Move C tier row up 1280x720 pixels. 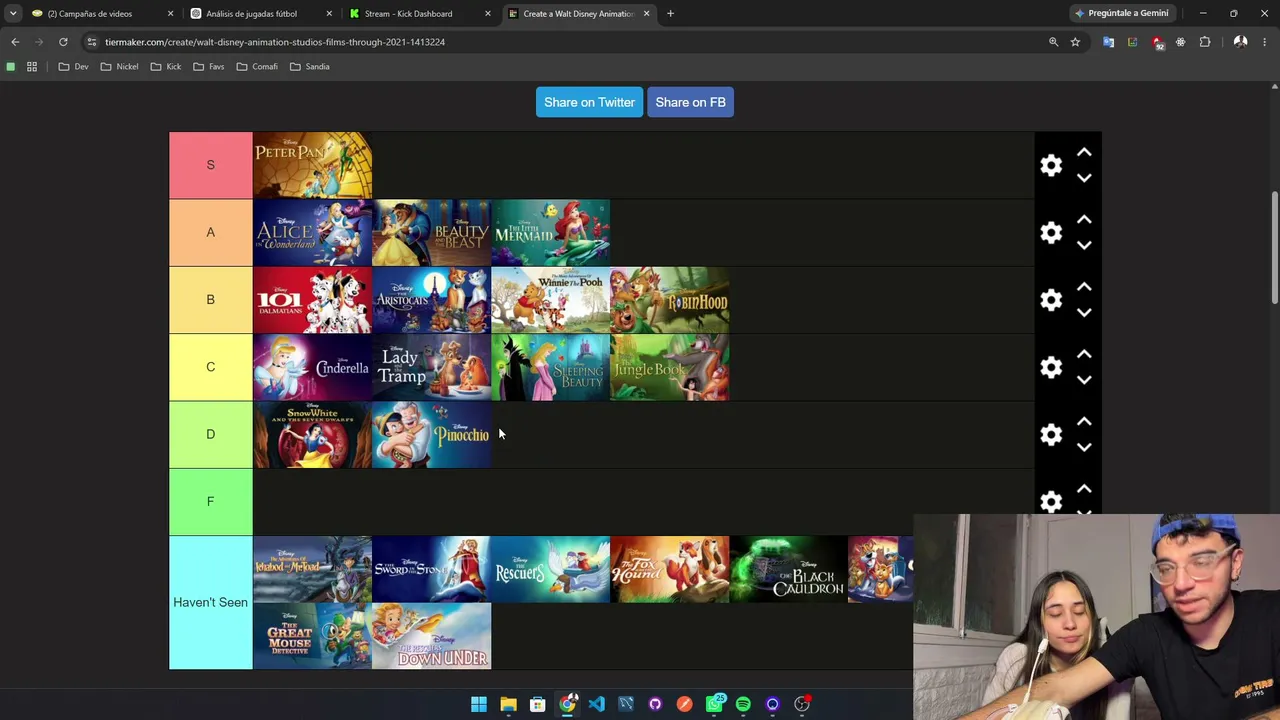[x=1084, y=354]
